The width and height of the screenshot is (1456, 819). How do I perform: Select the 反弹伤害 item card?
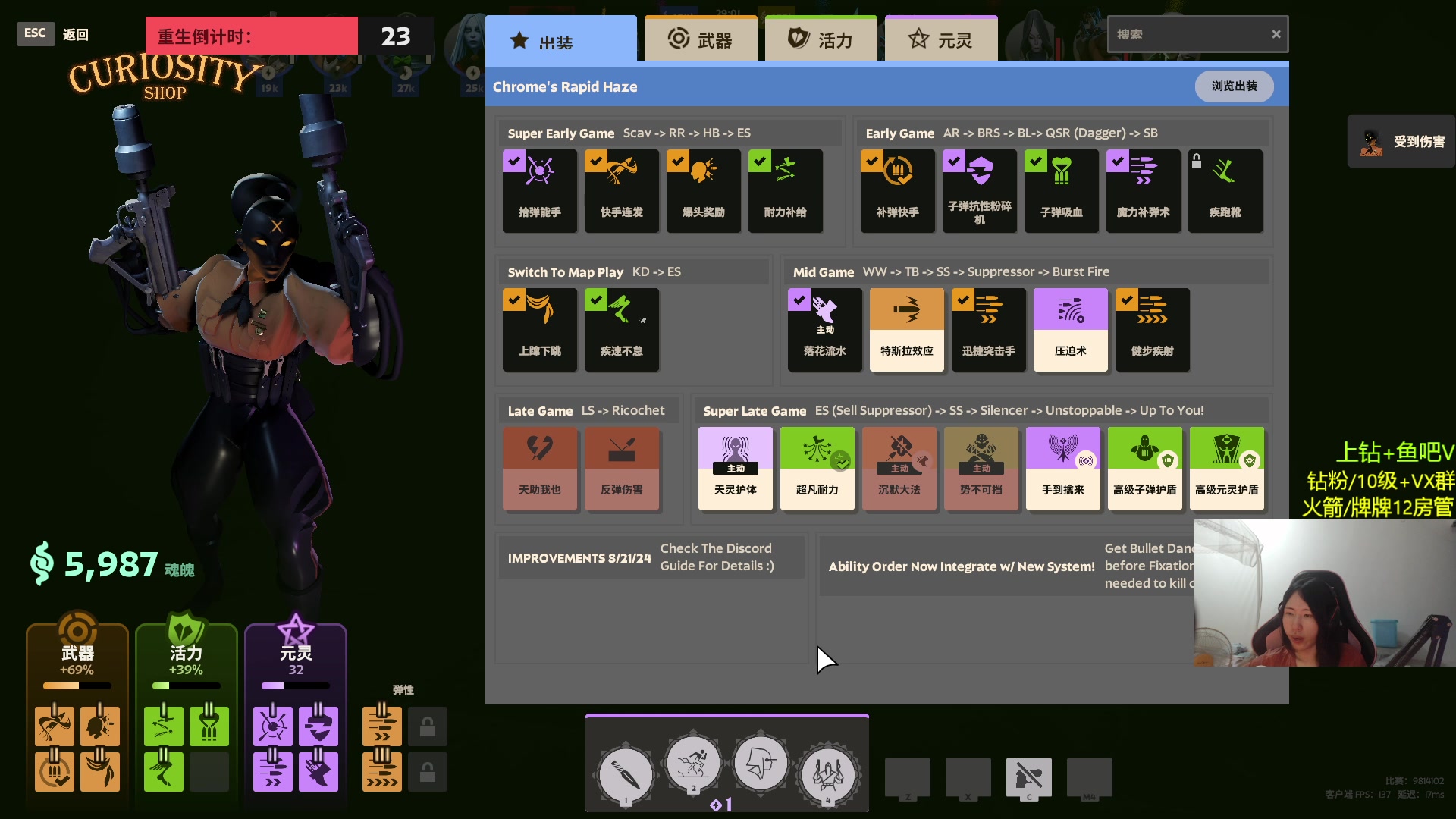click(621, 469)
